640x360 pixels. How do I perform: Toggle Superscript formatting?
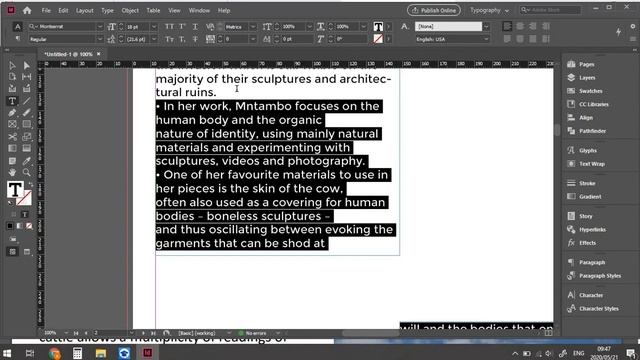[x=182, y=27]
